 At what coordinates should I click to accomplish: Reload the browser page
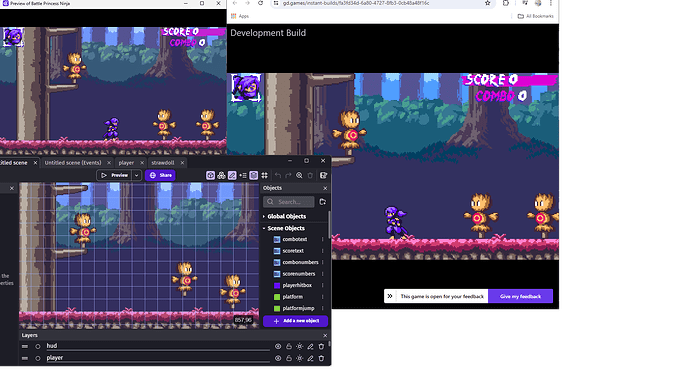(261, 3)
